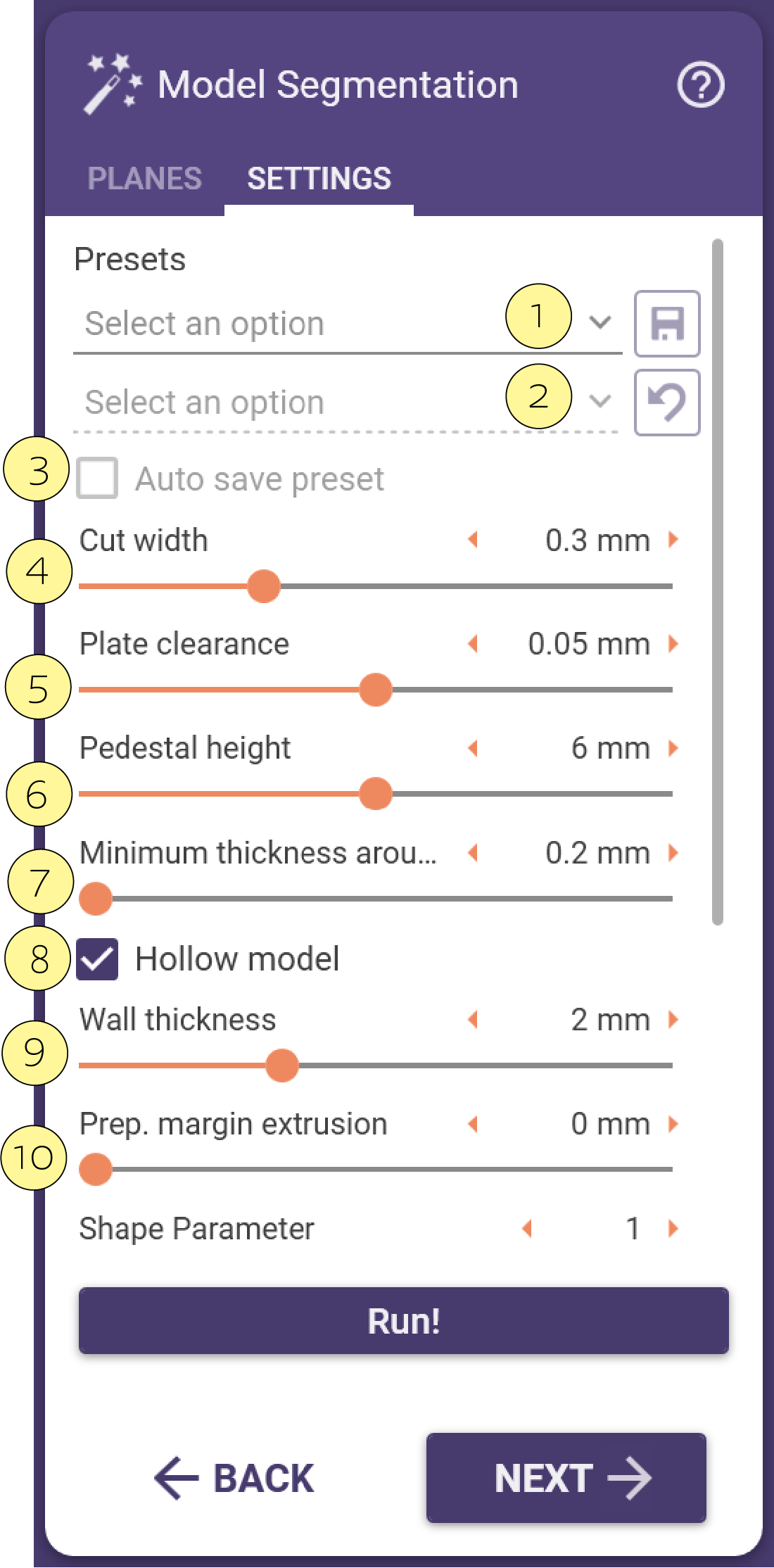Open the second Select an option dropdown
This screenshot has height=1568, width=774.
pos(348,403)
